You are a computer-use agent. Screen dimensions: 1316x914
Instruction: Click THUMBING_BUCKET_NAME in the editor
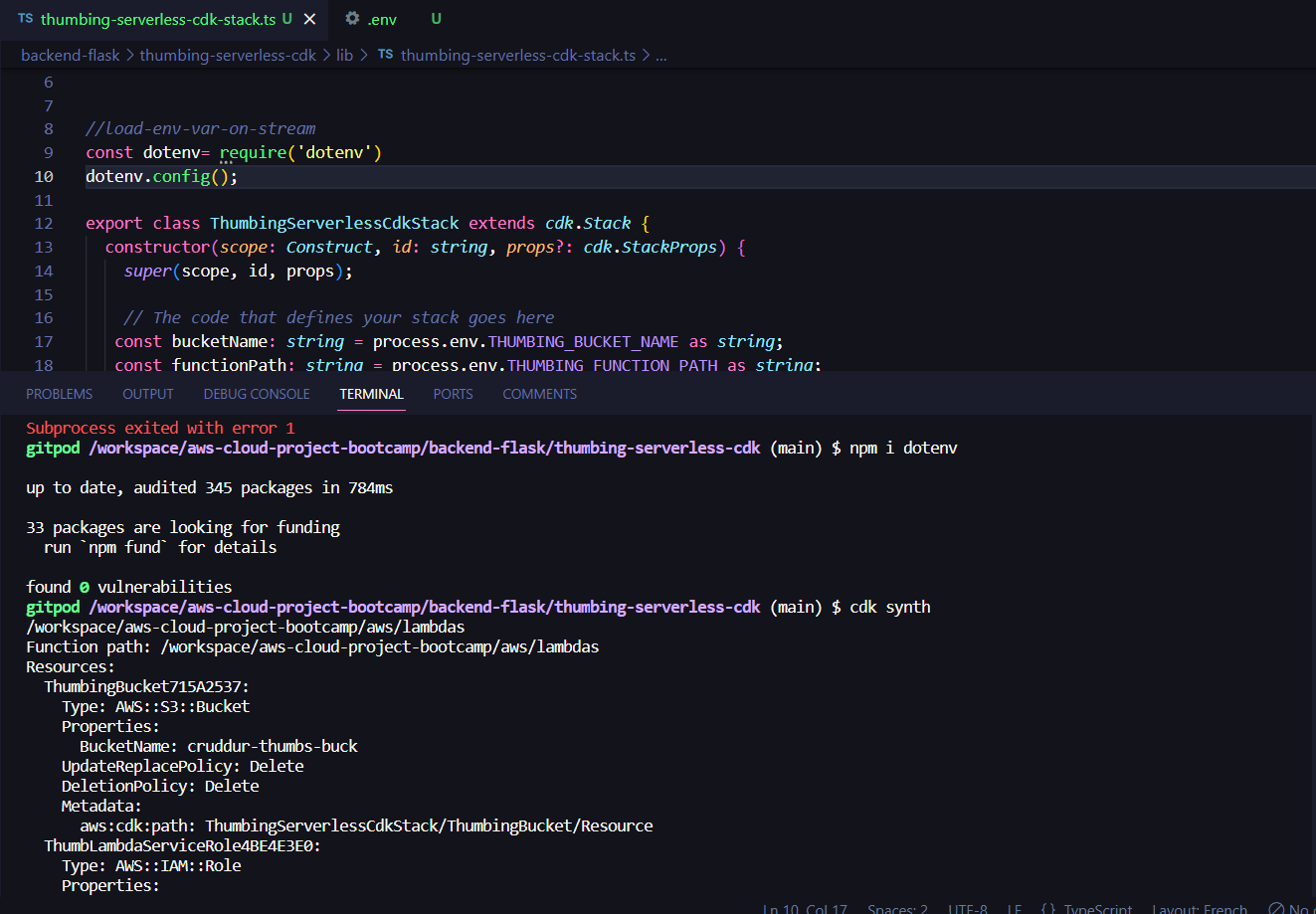tap(584, 342)
